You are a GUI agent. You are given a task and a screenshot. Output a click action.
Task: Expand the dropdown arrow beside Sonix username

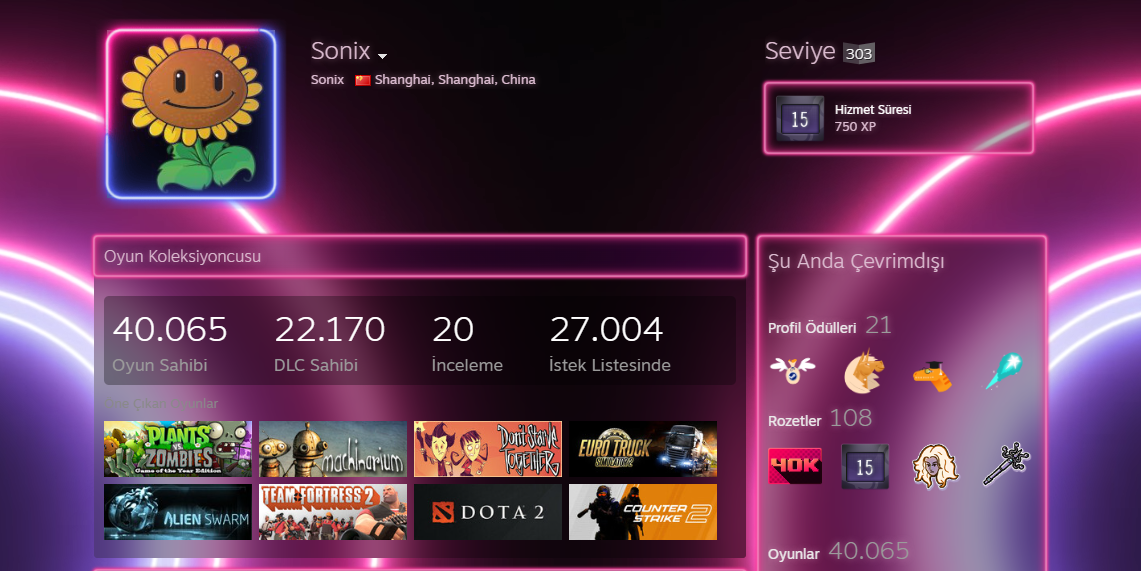[382, 56]
